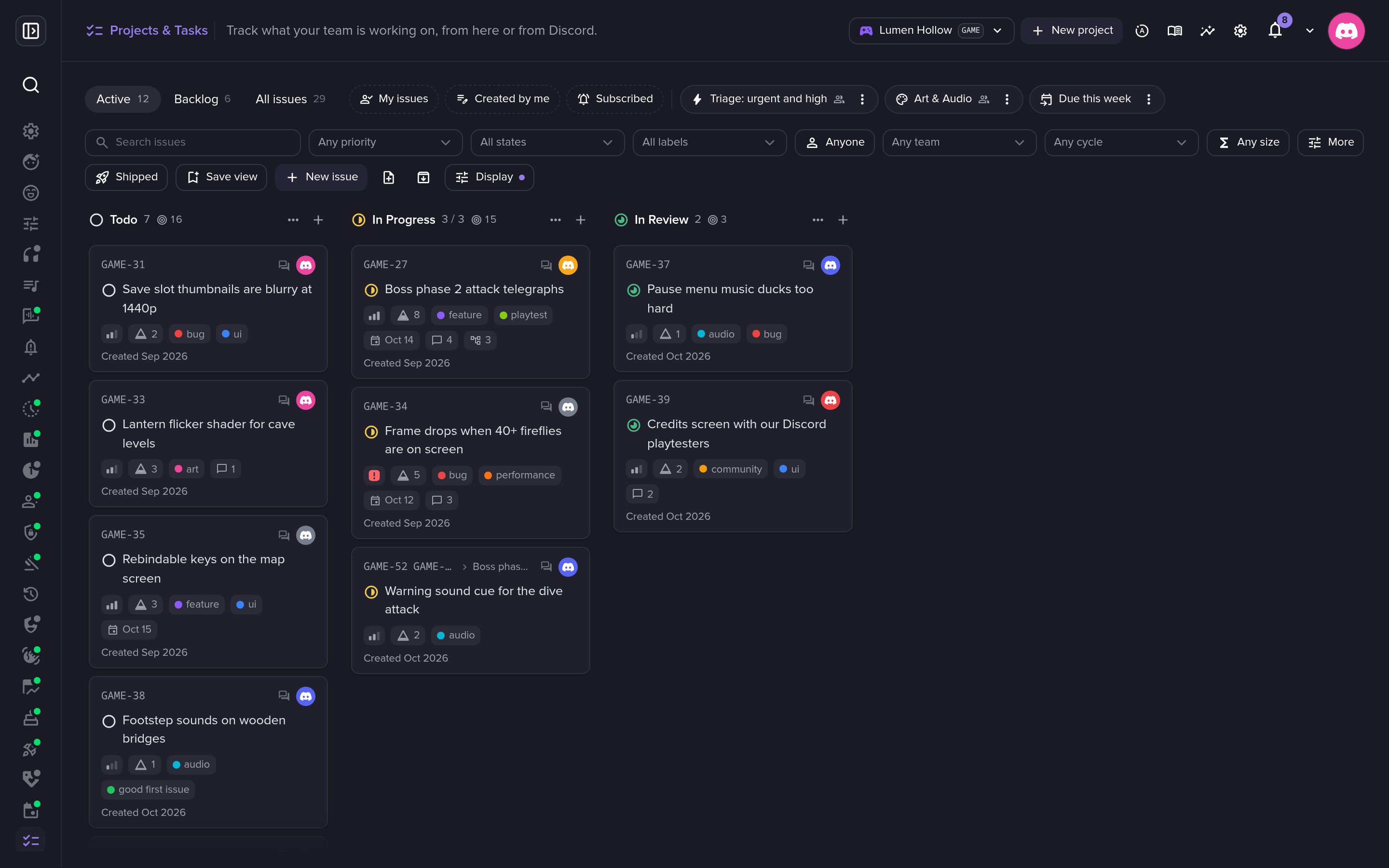The width and height of the screenshot is (1389, 868).
Task: Open the Projects & Tasks sidebar icon
Action: [x=30, y=841]
